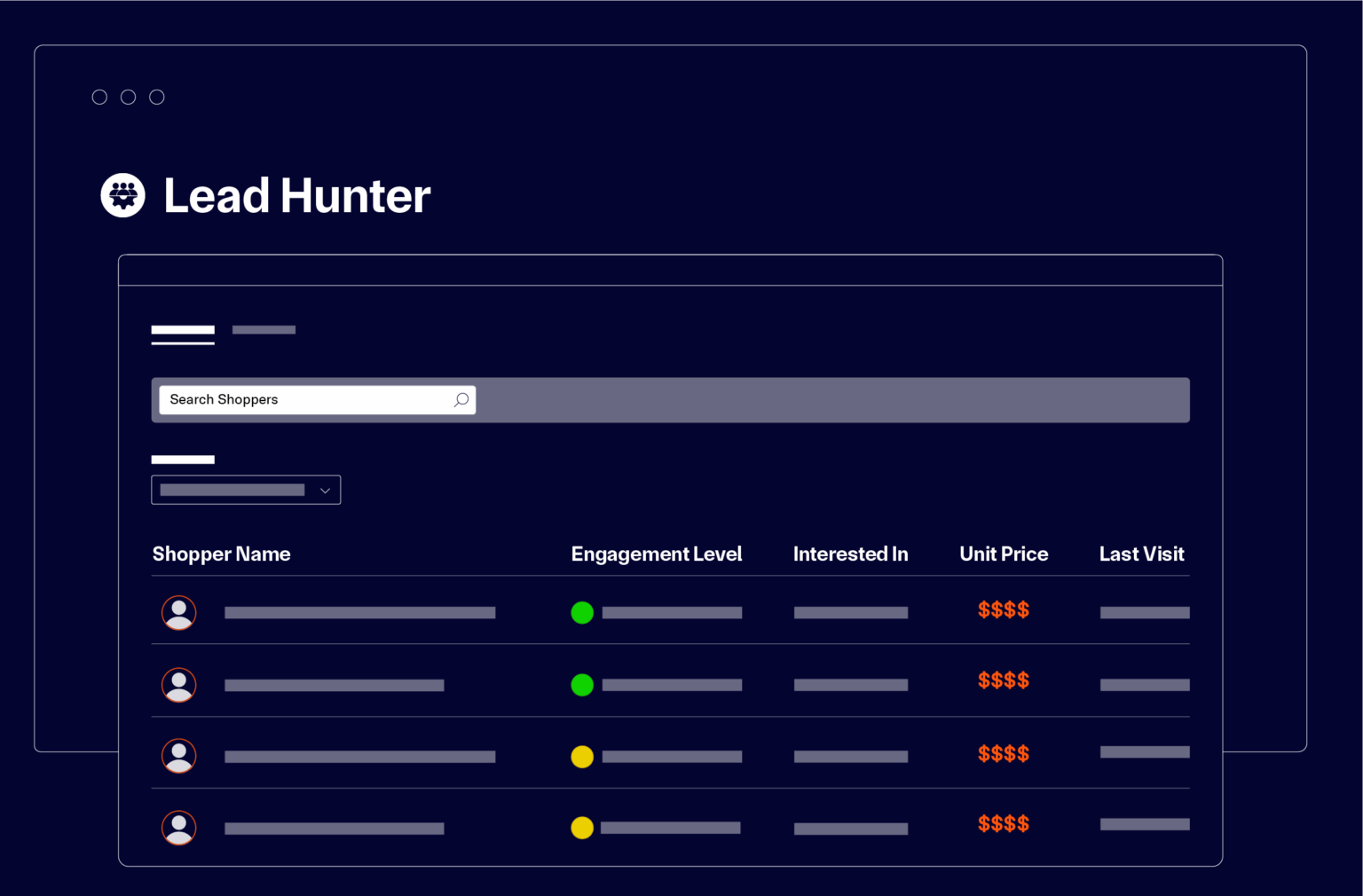Open the first shopper's avatar icon
1363x896 pixels.
tap(178, 612)
